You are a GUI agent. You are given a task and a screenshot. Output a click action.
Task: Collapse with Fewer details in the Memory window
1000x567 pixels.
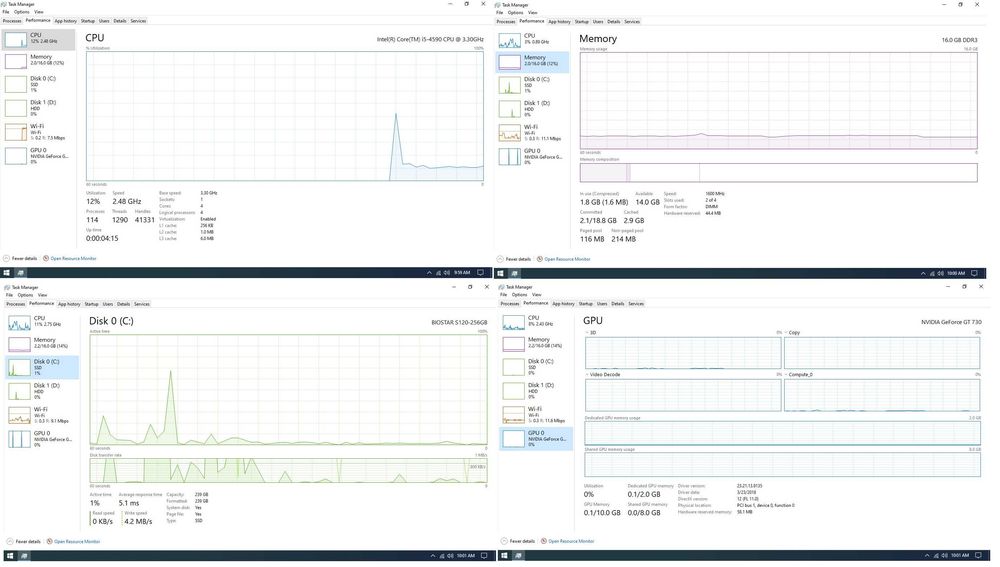514,259
